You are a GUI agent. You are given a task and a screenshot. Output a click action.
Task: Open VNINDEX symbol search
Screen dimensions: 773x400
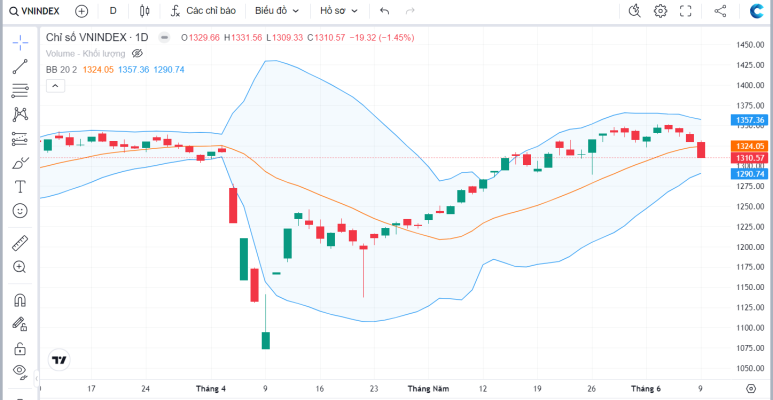click(x=35, y=11)
